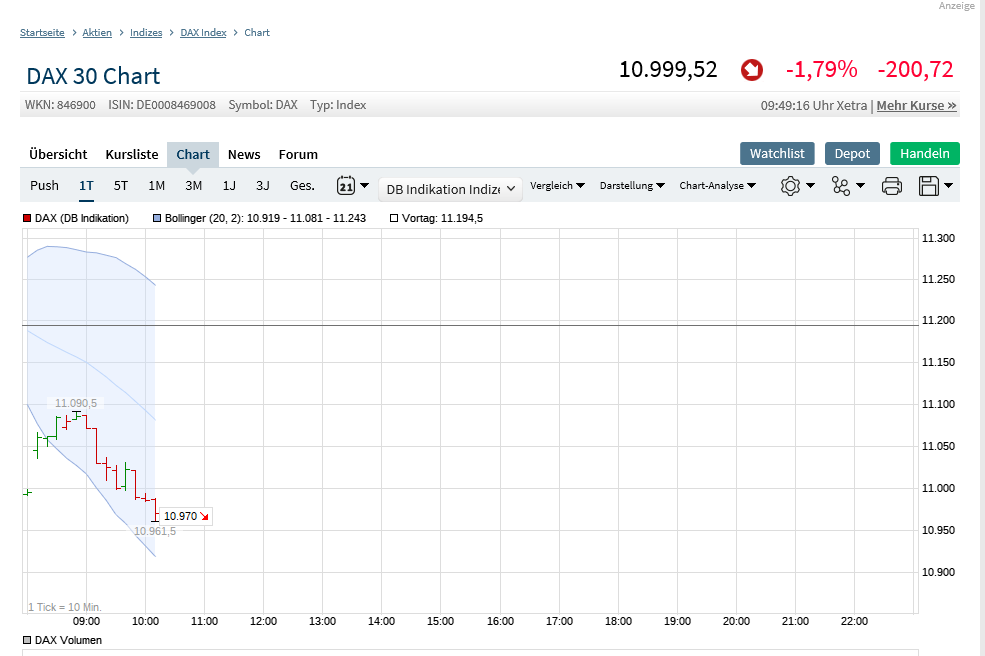Viewport: 985px width, 656px height.
Task: Select the 1M time range
Action: pyautogui.click(x=156, y=185)
